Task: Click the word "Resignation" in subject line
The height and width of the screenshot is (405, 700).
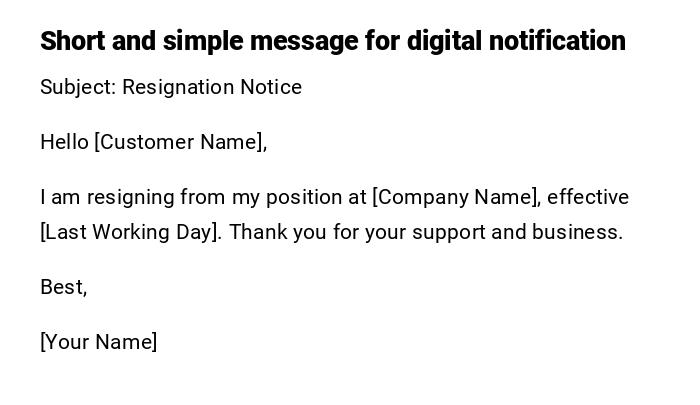Action: 179,87
